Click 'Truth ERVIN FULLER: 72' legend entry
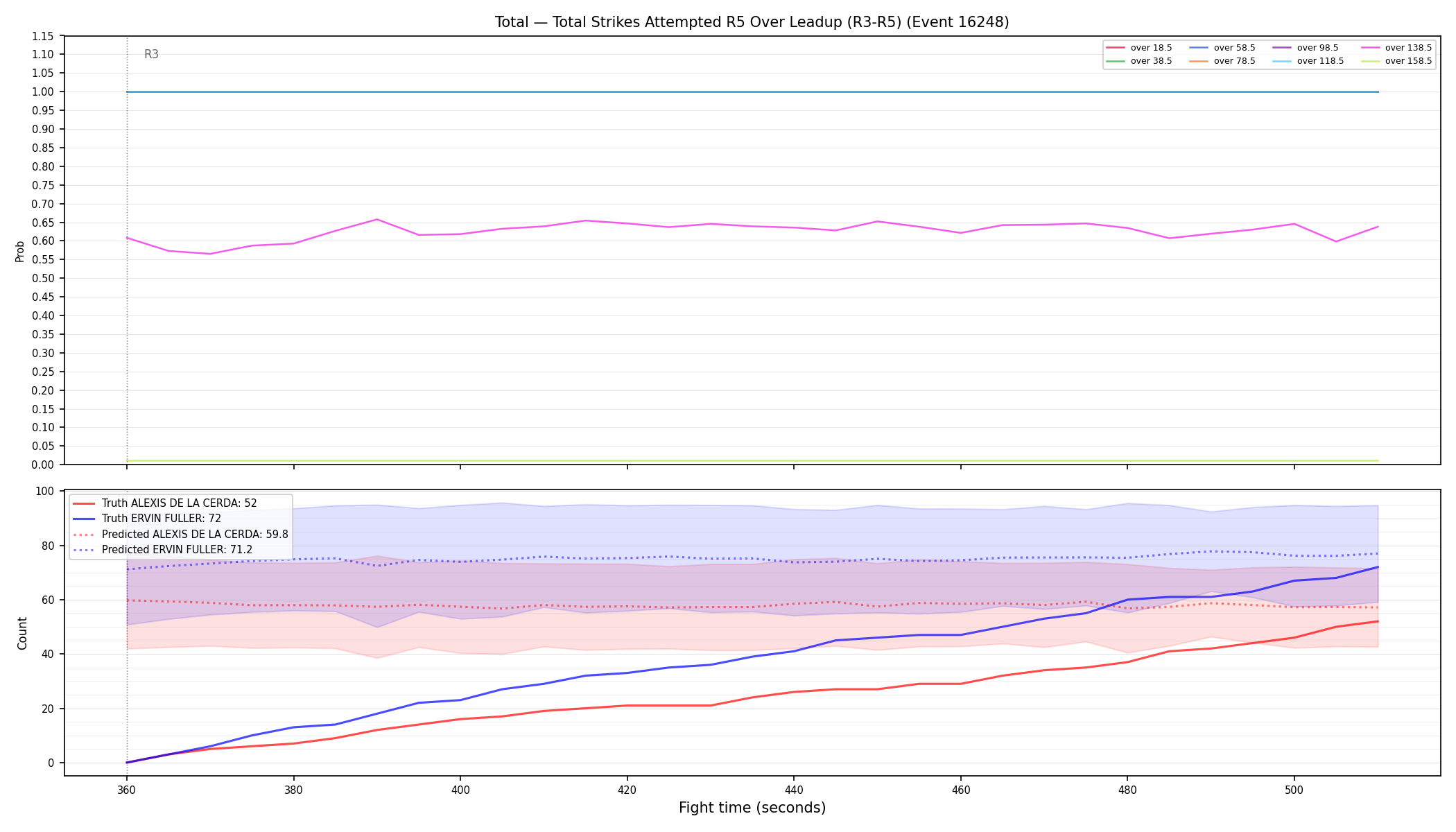 [x=147, y=519]
